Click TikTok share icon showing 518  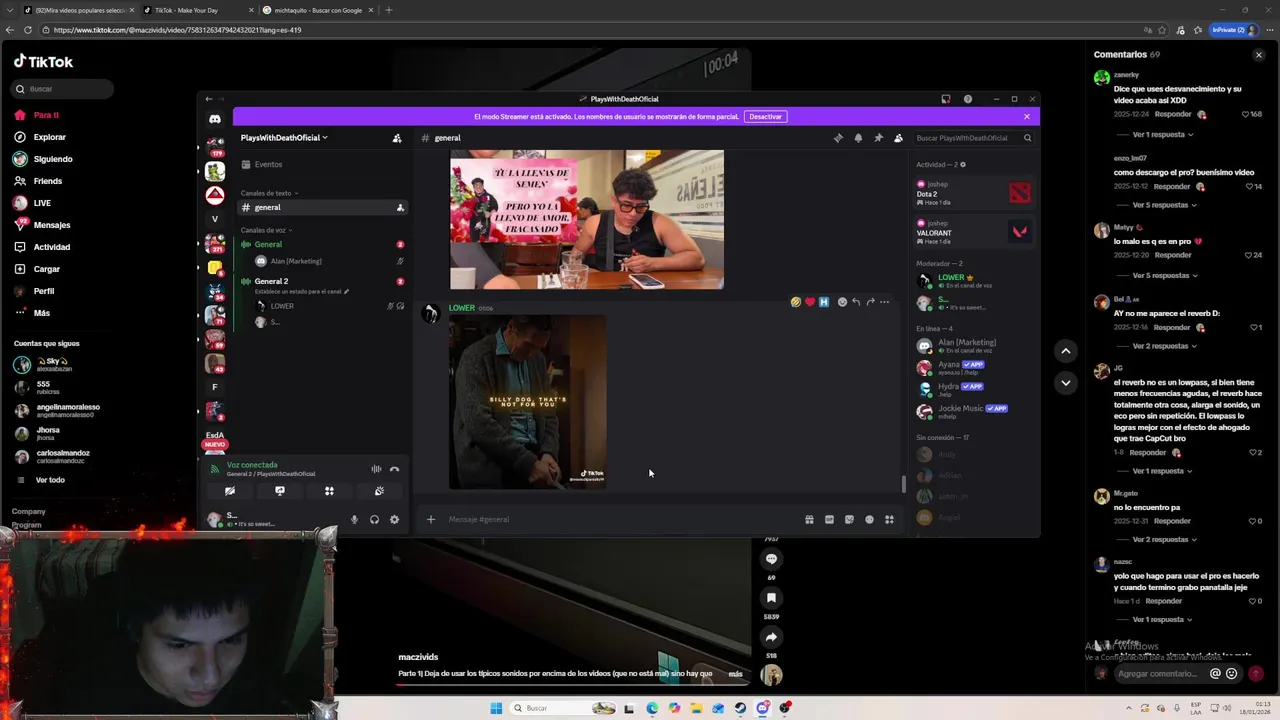pyautogui.click(x=771, y=637)
